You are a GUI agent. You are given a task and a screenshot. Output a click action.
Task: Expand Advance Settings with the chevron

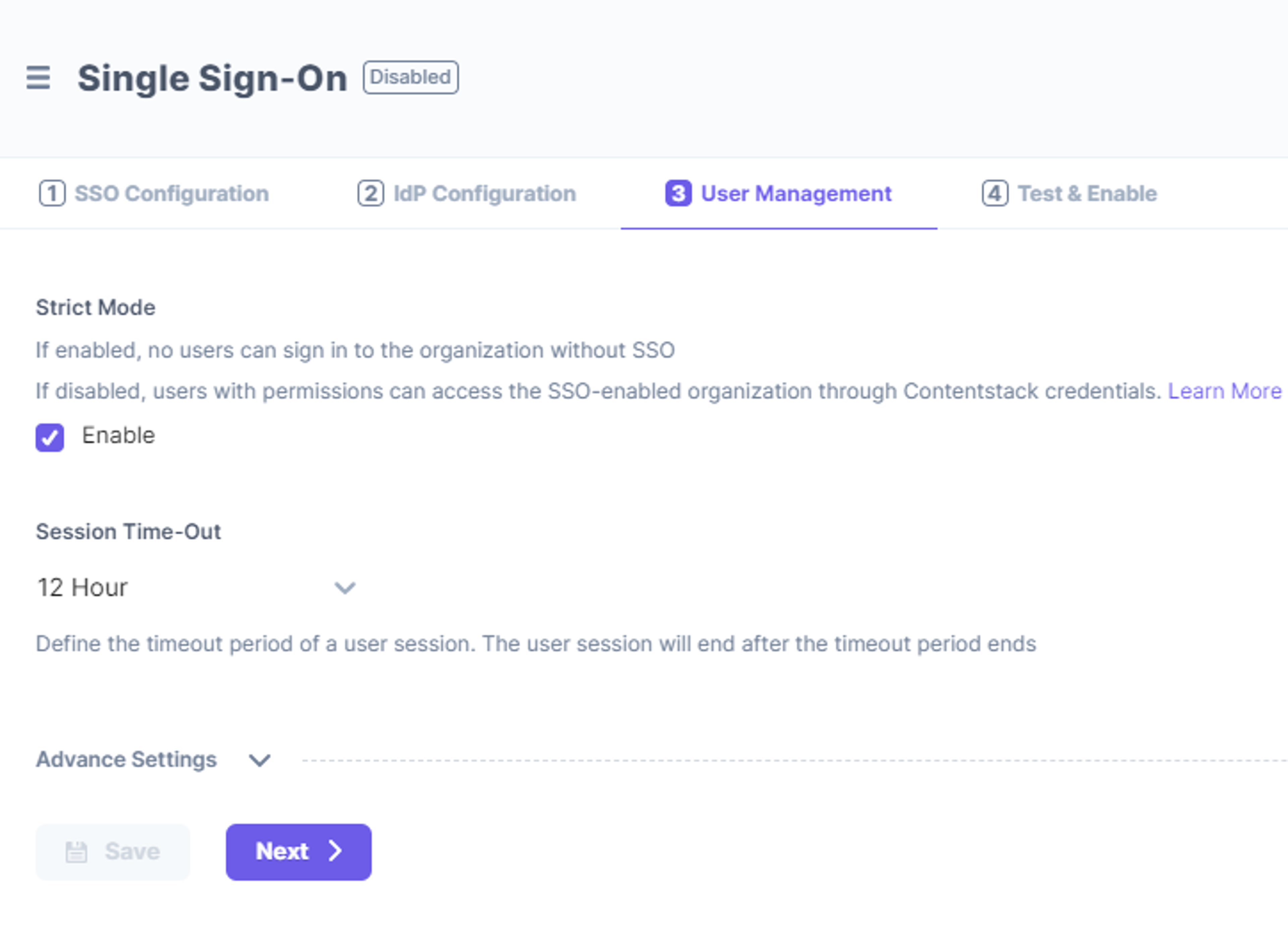point(260,760)
